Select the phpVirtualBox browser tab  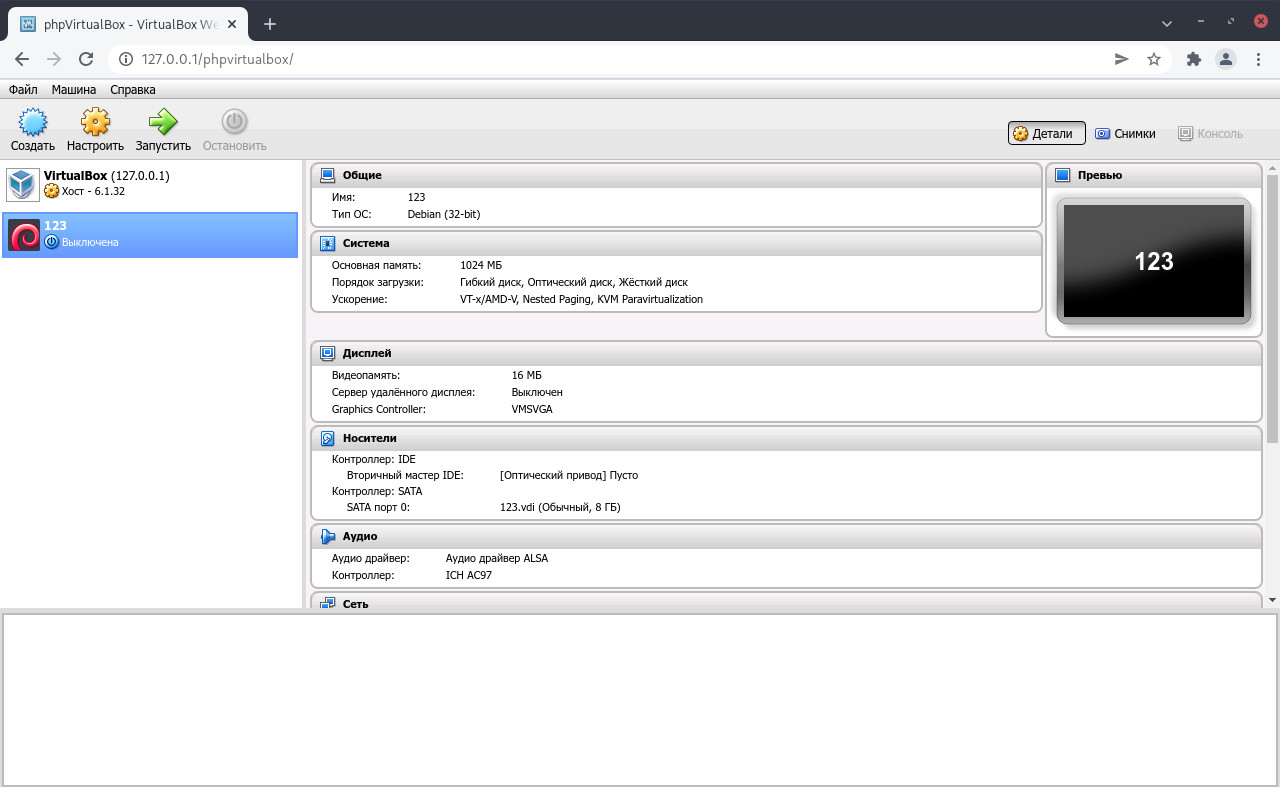point(130,24)
